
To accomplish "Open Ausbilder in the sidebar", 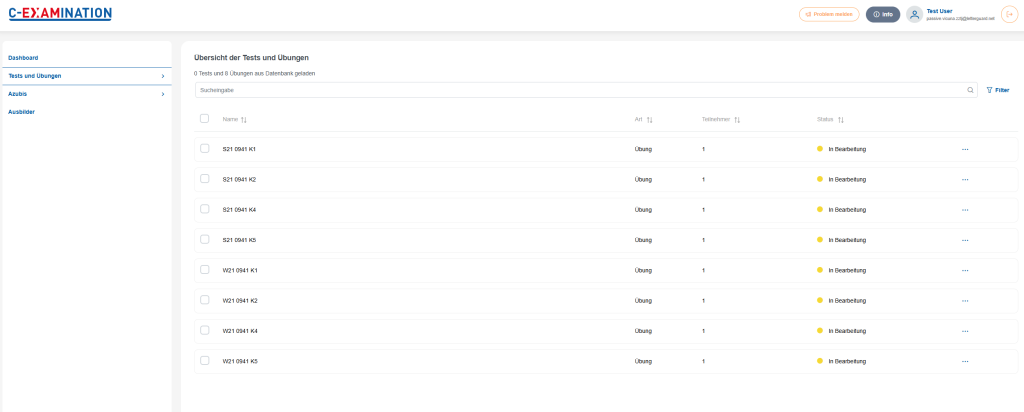I will click(22, 112).
